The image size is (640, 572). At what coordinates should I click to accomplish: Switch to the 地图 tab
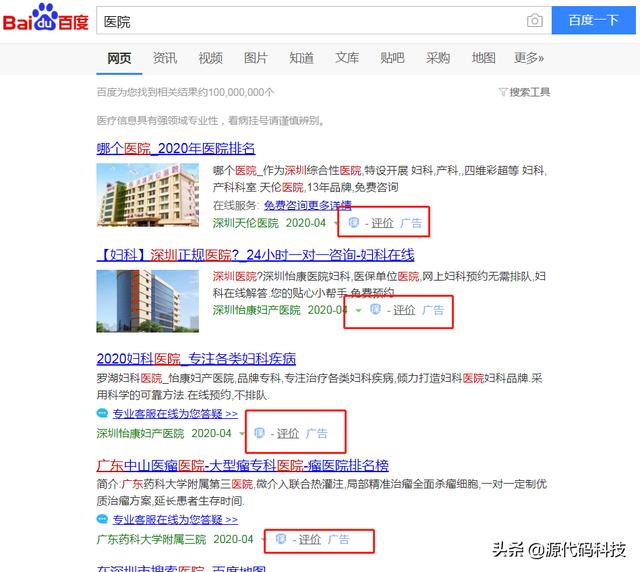click(484, 58)
